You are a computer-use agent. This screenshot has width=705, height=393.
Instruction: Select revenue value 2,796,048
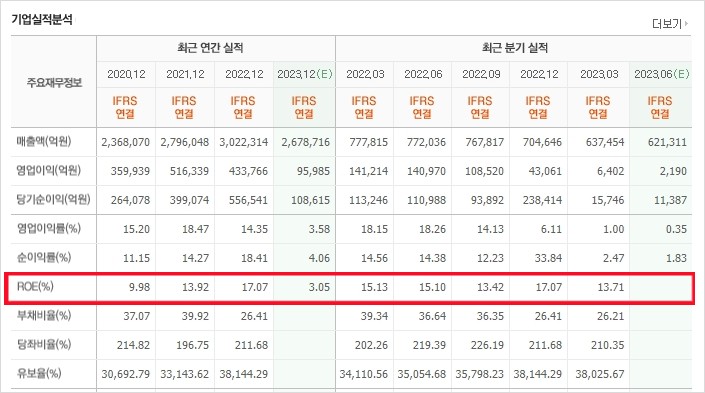tap(185, 142)
